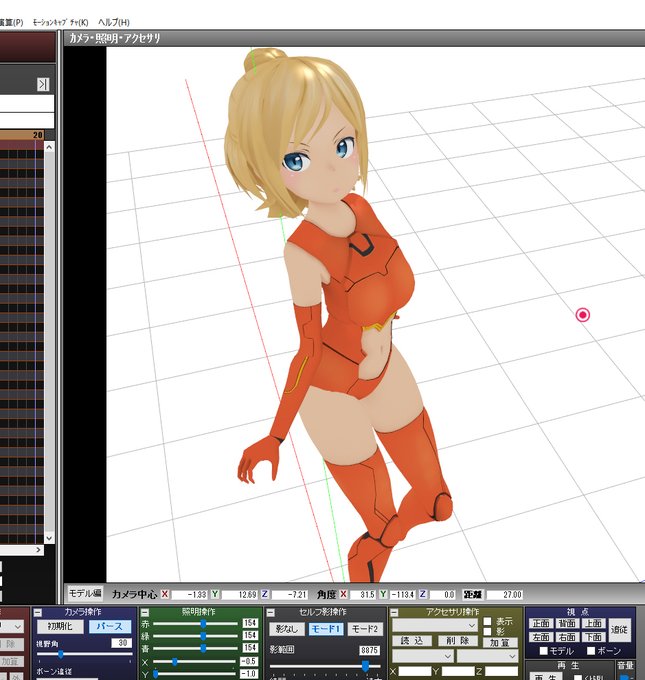Screen dimensions: 645x680
Task: Collapse the カメラ操作 panel with its minus icon
Action: 38,613
